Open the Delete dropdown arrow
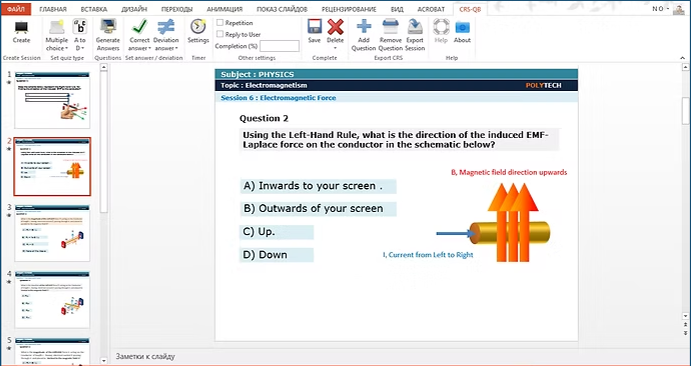691x366 pixels. pos(335,48)
